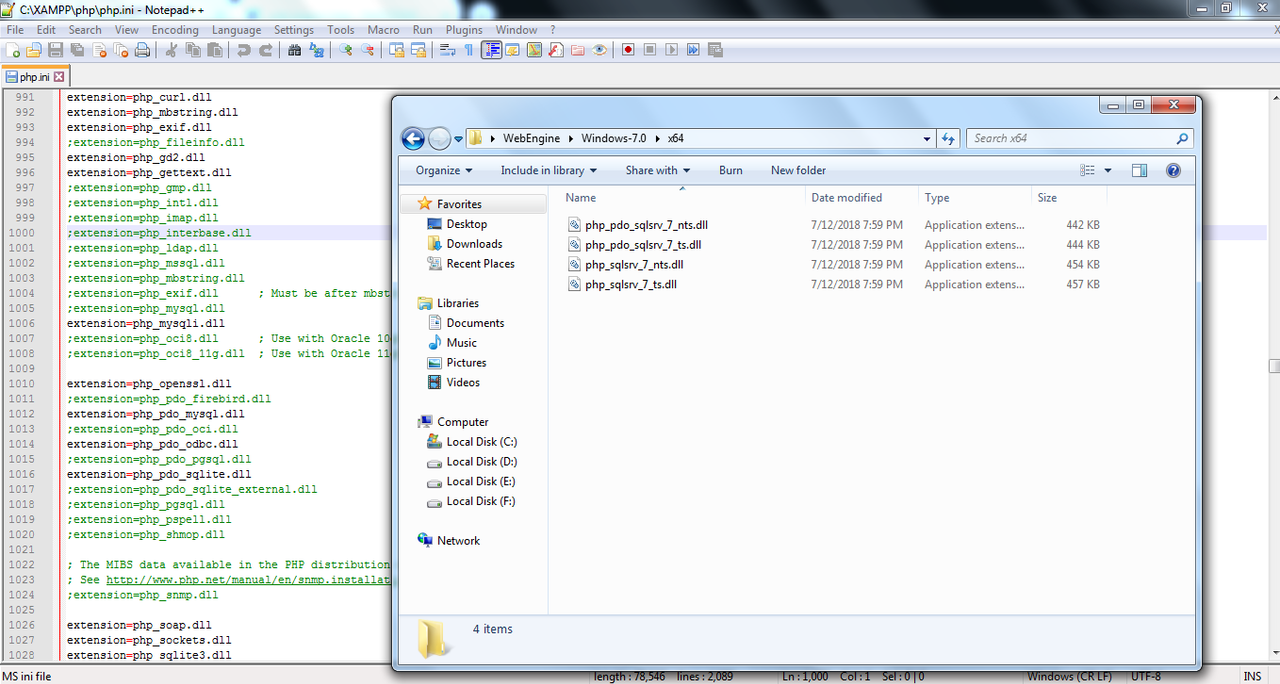Screen dimensions: 1280x684
Task: Click the Save All toolbar icon
Action: point(76,50)
